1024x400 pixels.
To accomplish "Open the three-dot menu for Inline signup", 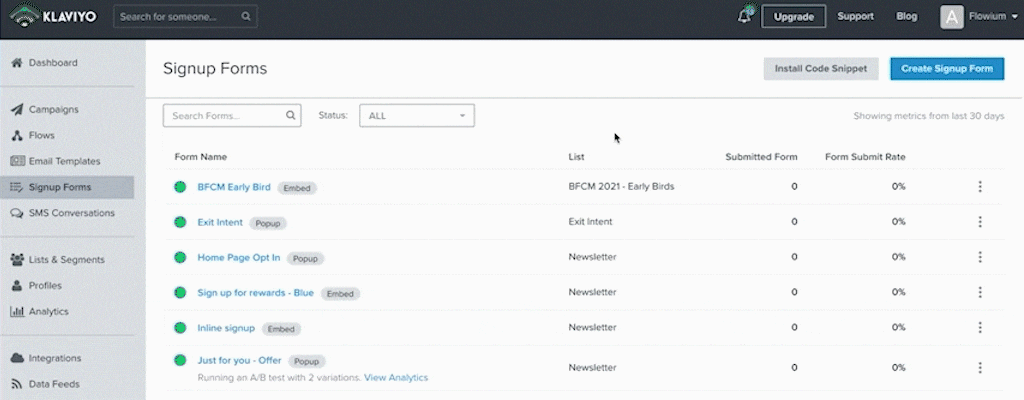I will pyautogui.click(x=980, y=327).
